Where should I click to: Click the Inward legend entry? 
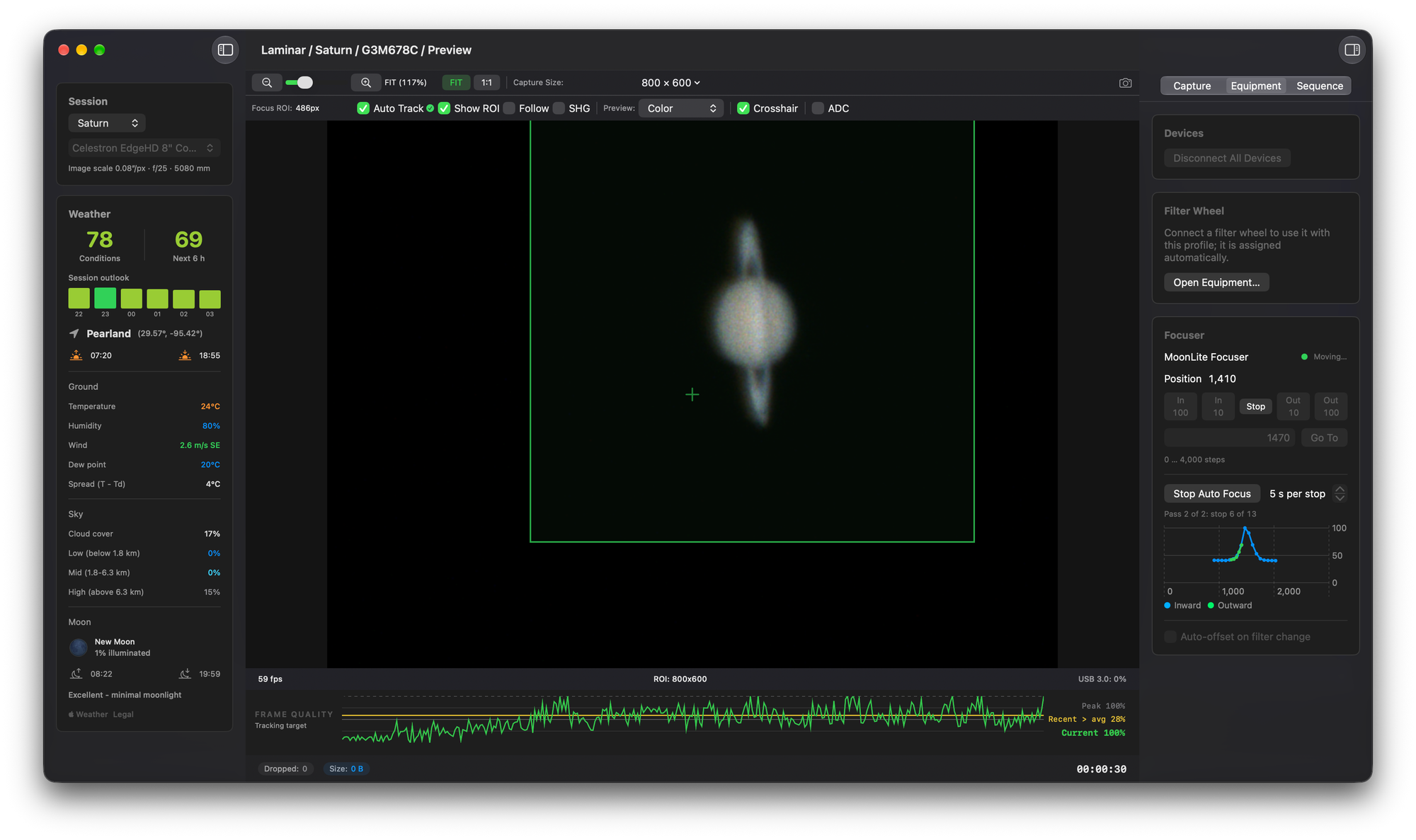pyautogui.click(x=1182, y=605)
